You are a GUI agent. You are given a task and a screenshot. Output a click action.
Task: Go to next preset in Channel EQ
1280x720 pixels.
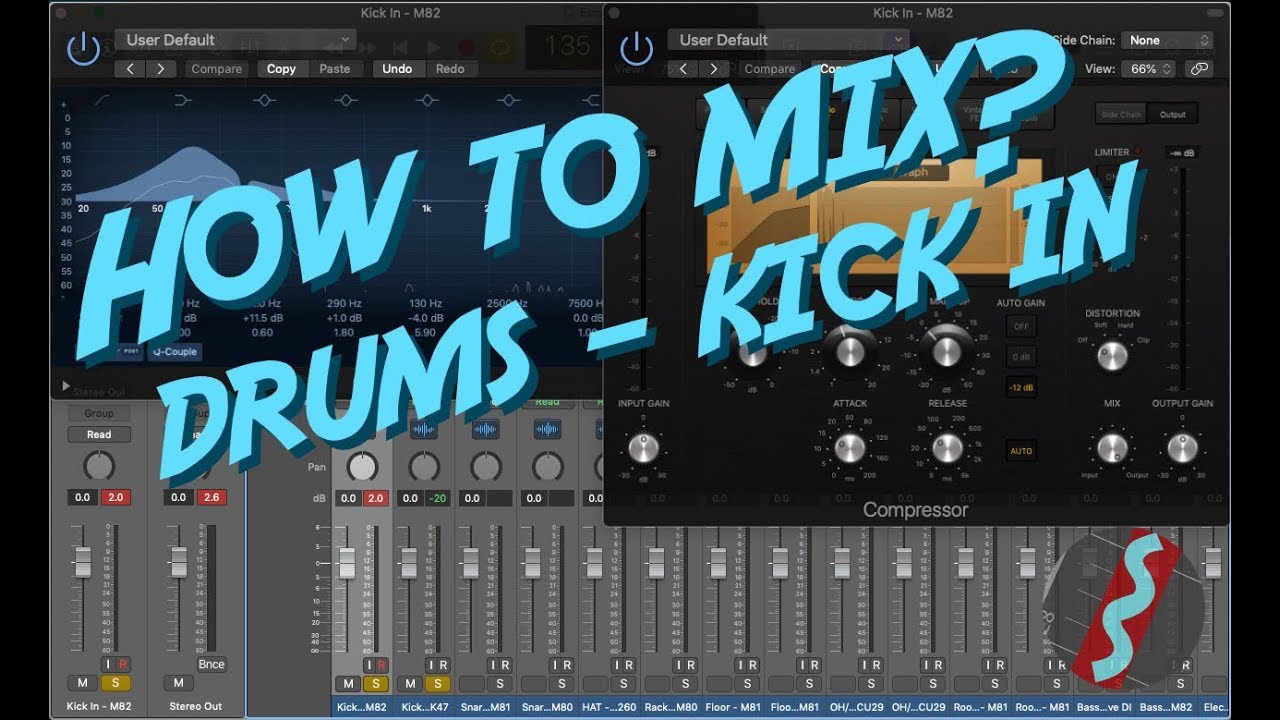[x=161, y=69]
